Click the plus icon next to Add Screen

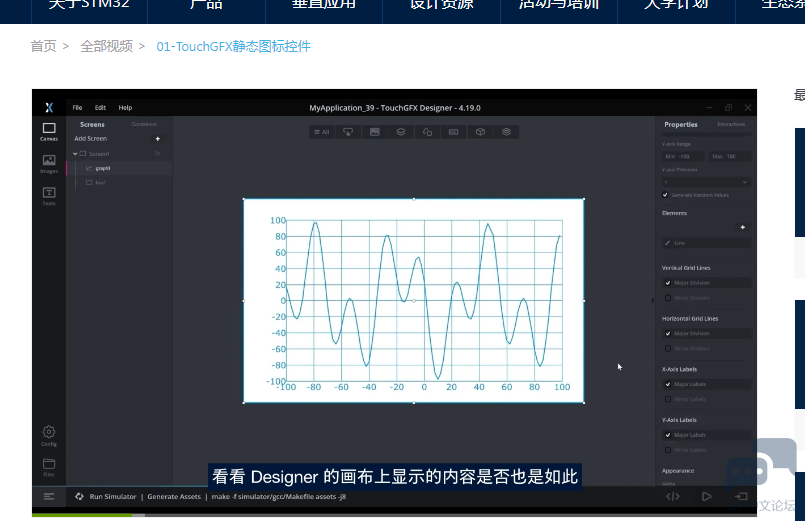coord(158,139)
